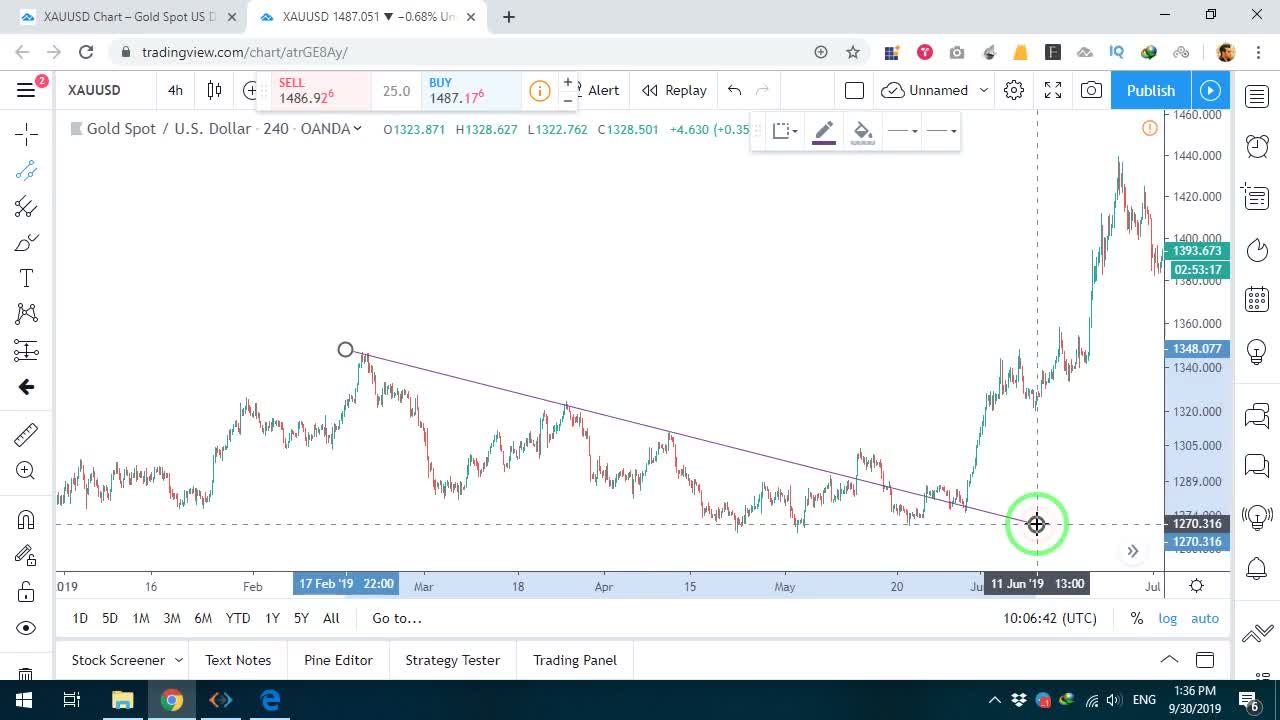Expand the OANDA symbol legend dropdown

[x=356, y=128]
